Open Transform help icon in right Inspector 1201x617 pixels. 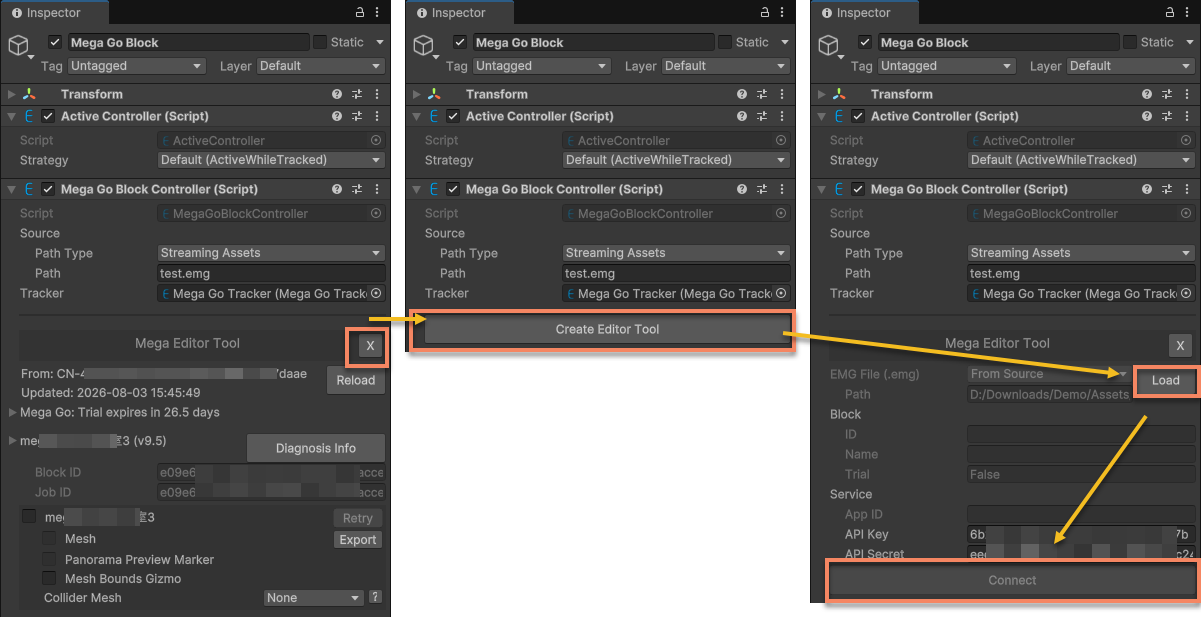point(1147,94)
